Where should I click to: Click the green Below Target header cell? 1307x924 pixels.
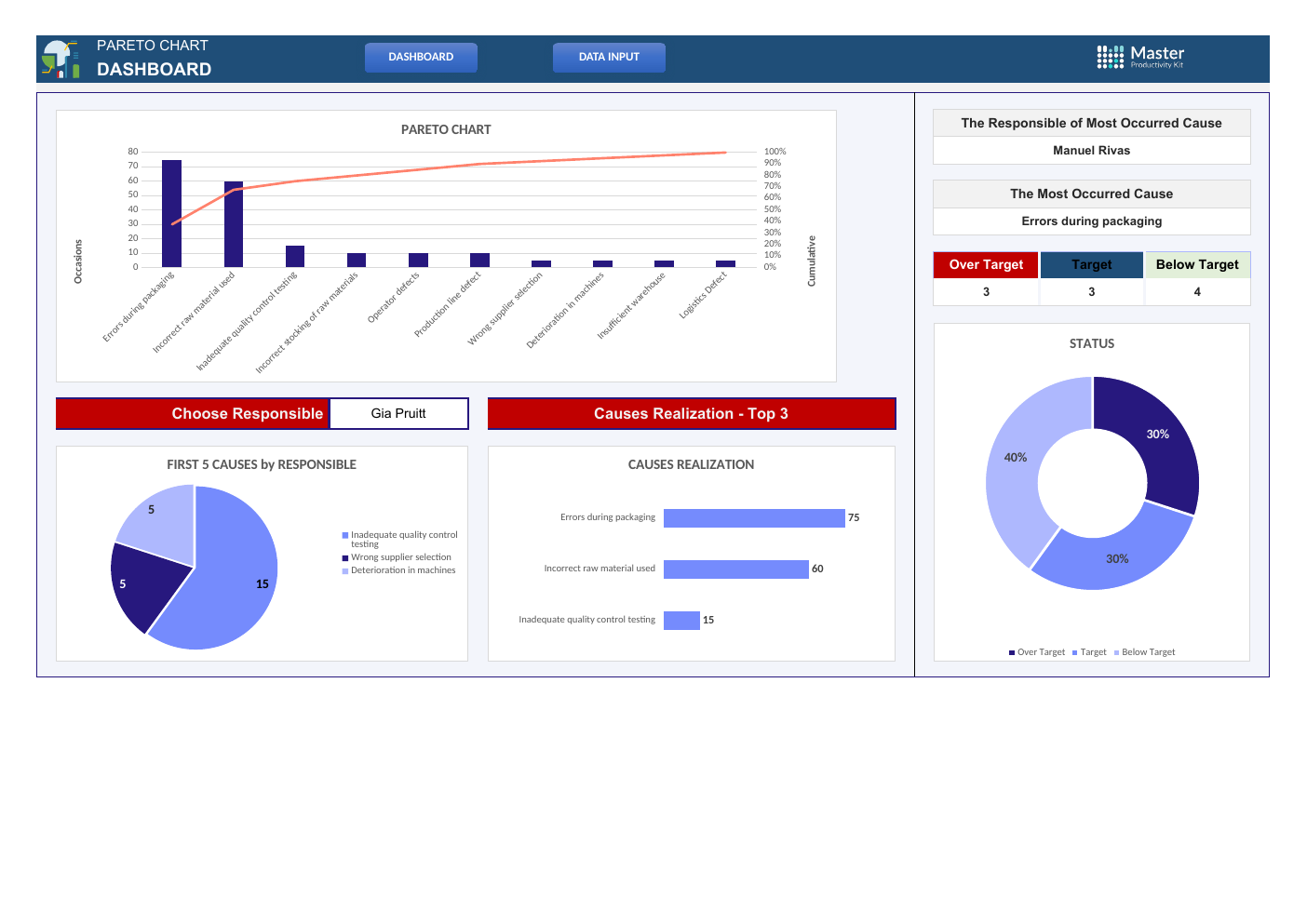tap(1197, 265)
